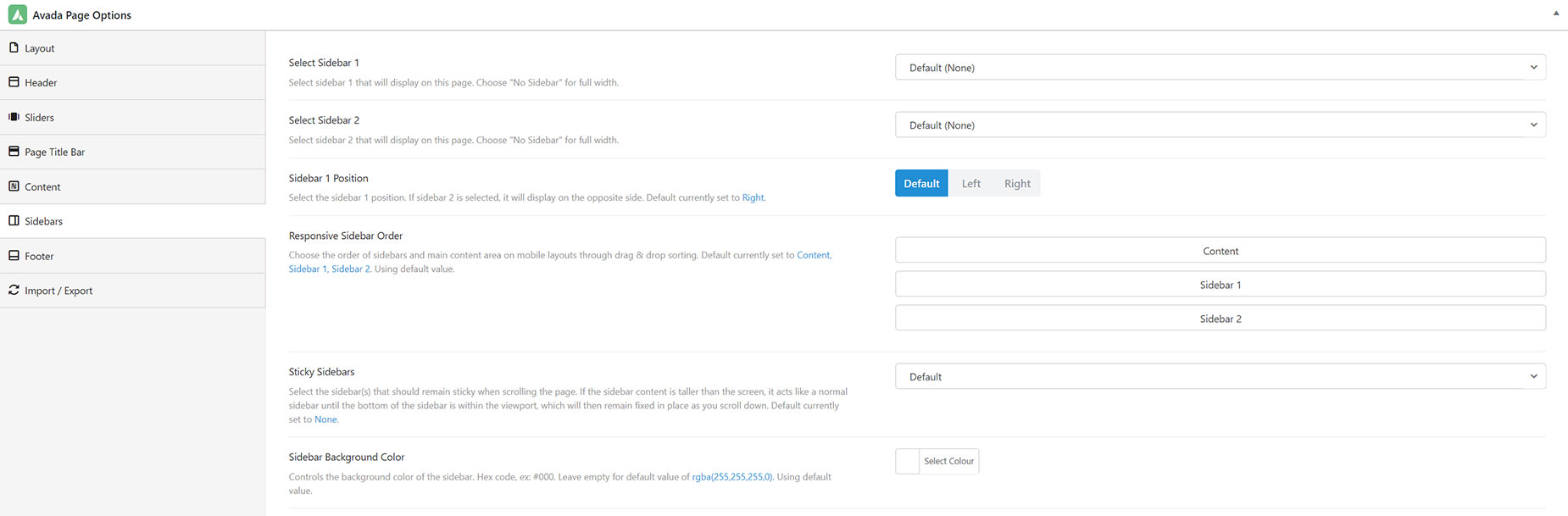
Task: Click the Page Title Bar icon
Action: 14,152
